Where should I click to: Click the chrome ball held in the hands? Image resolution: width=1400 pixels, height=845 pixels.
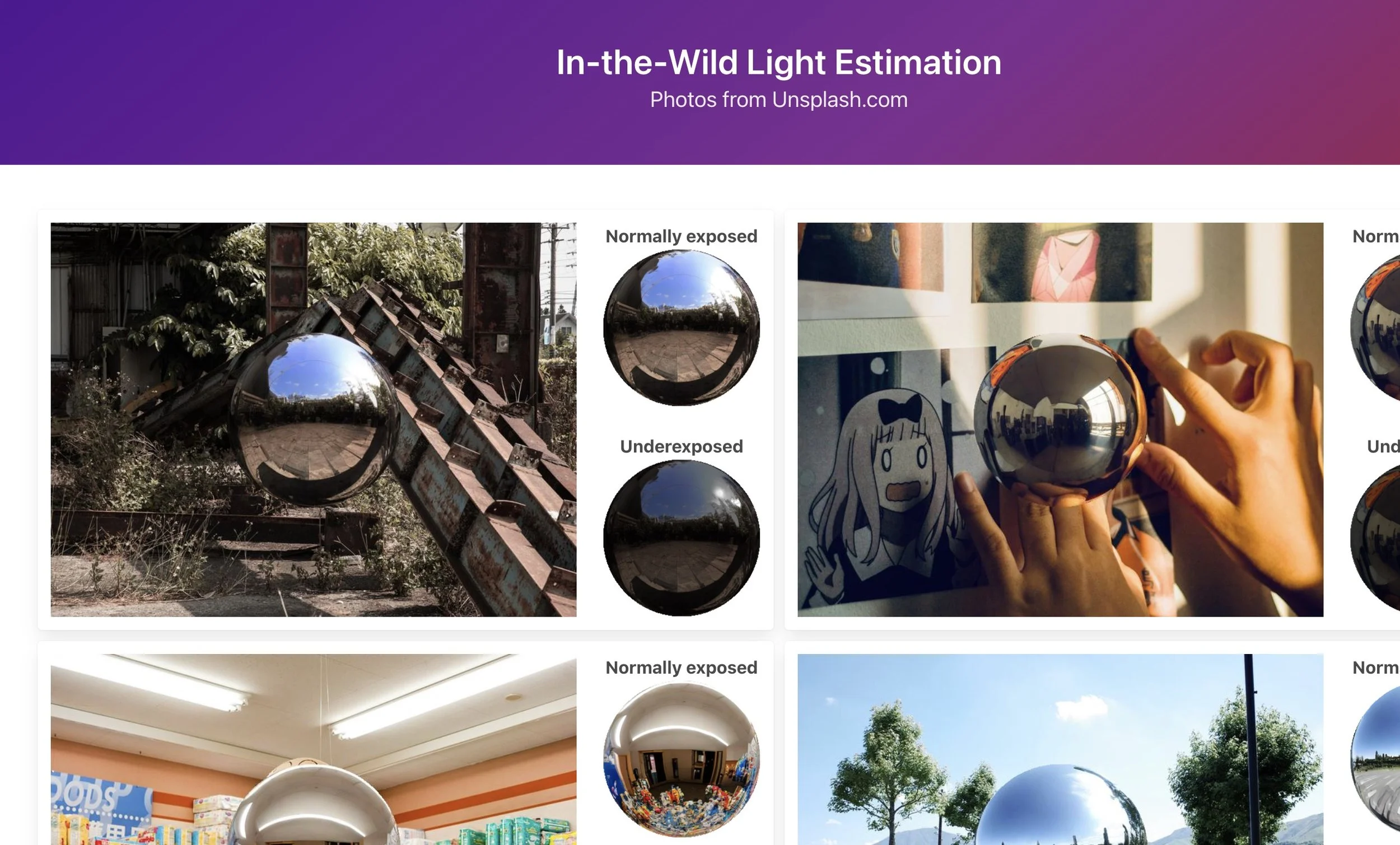pos(1060,419)
